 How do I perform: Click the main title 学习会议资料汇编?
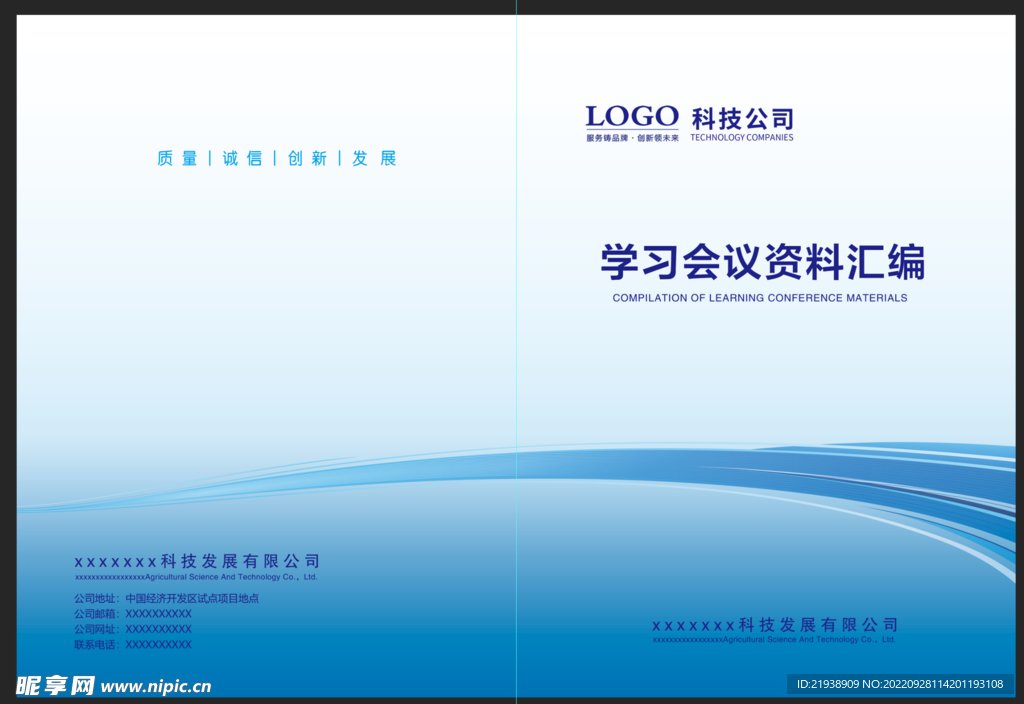click(x=763, y=262)
